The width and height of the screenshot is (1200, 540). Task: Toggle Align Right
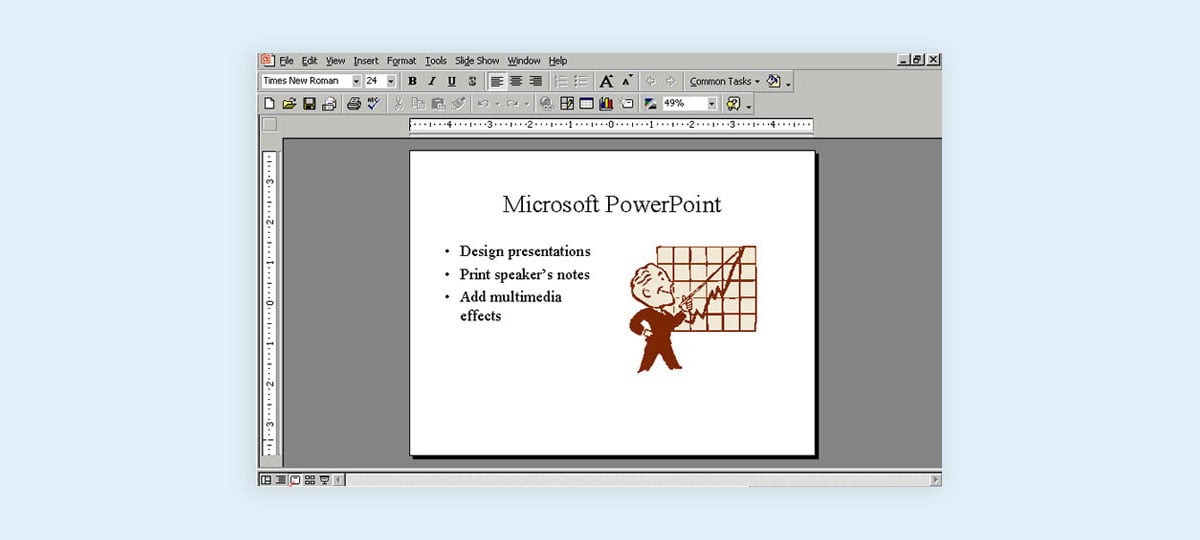pyautogui.click(x=536, y=81)
